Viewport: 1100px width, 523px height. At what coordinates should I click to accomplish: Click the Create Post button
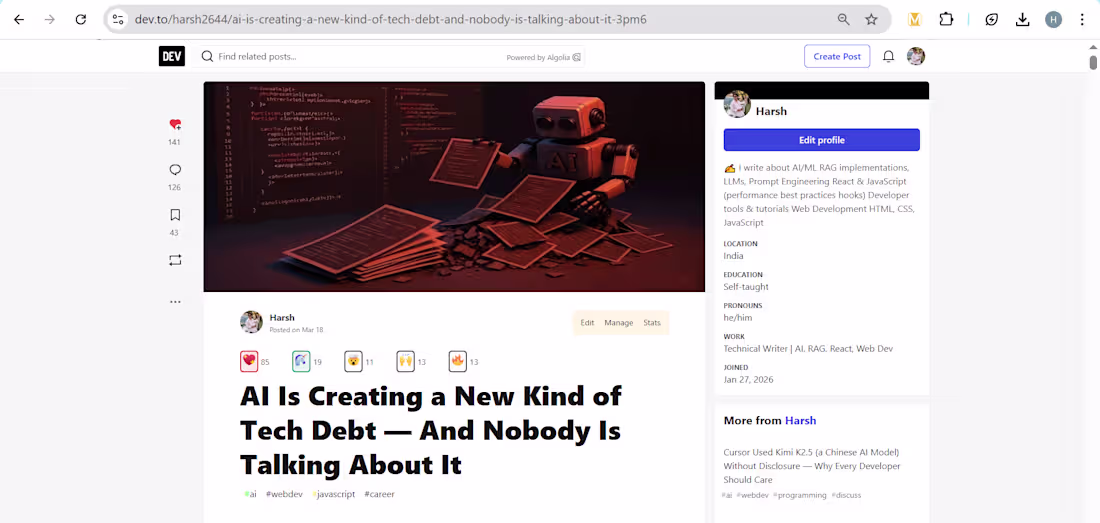837,56
